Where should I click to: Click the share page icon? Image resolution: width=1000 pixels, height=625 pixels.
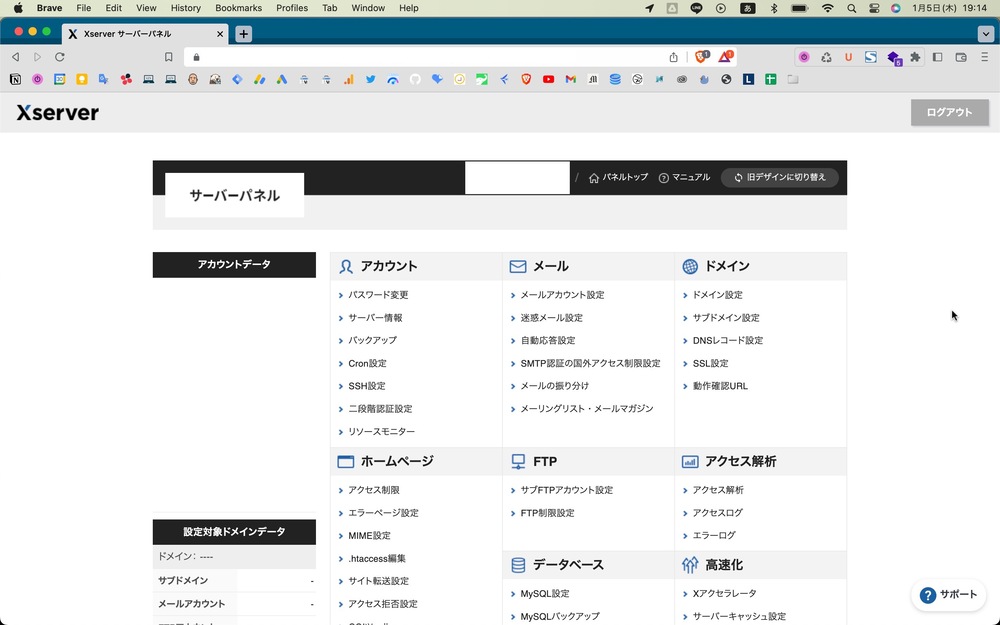[673, 57]
